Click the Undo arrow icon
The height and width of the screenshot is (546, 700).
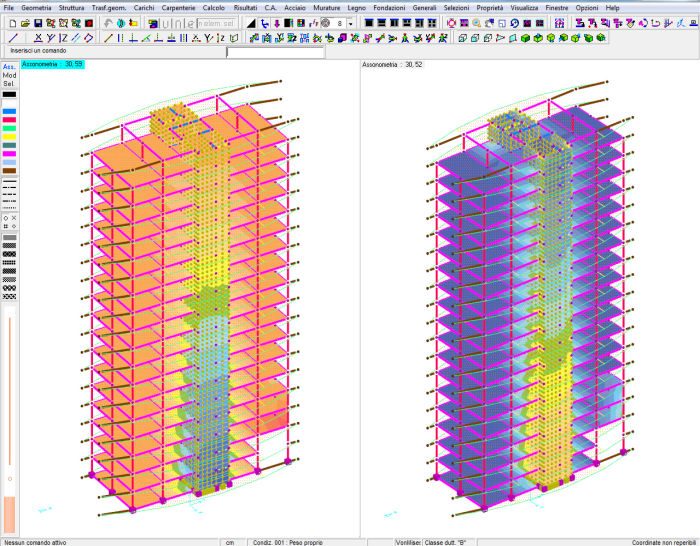109,23
